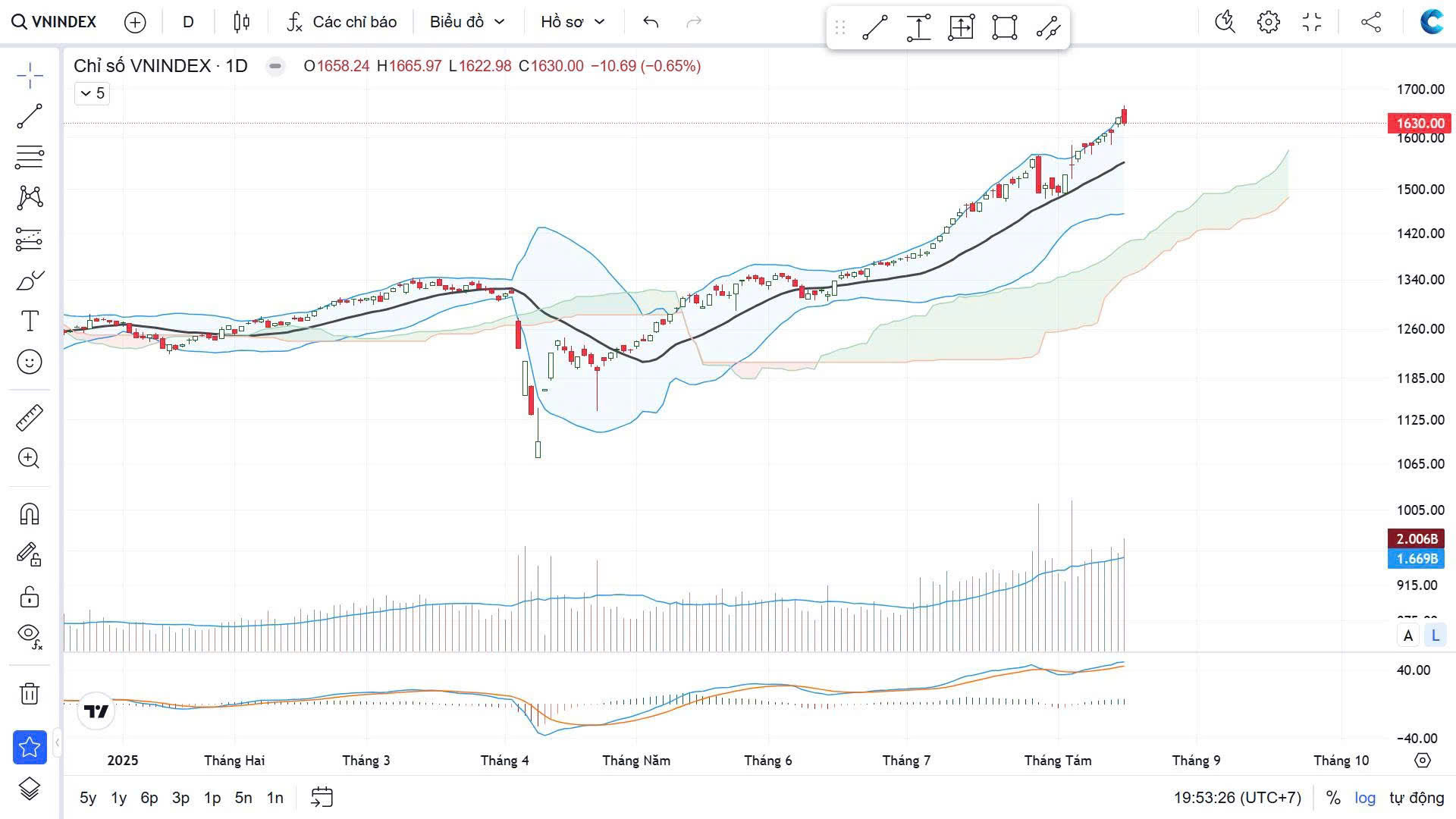Open the Hồ sơ dropdown menu
1456x819 pixels.
573,22
